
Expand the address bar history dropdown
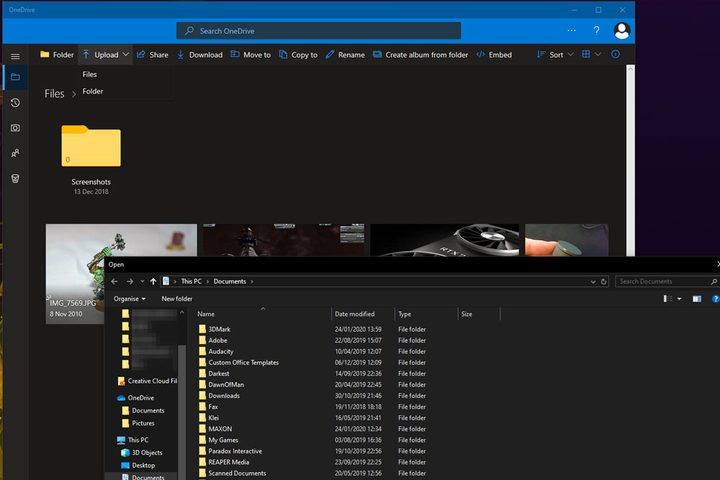pyautogui.click(x=593, y=282)
